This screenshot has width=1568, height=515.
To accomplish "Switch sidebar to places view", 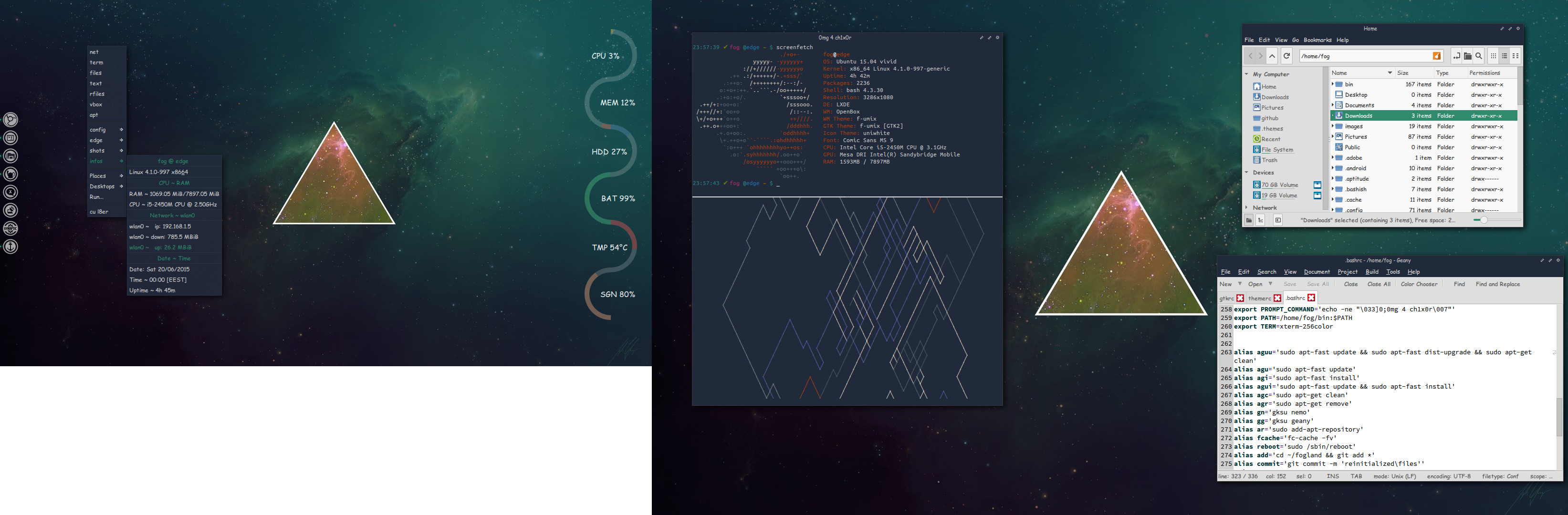I will pyautogui.click(x=1249, y=220).
